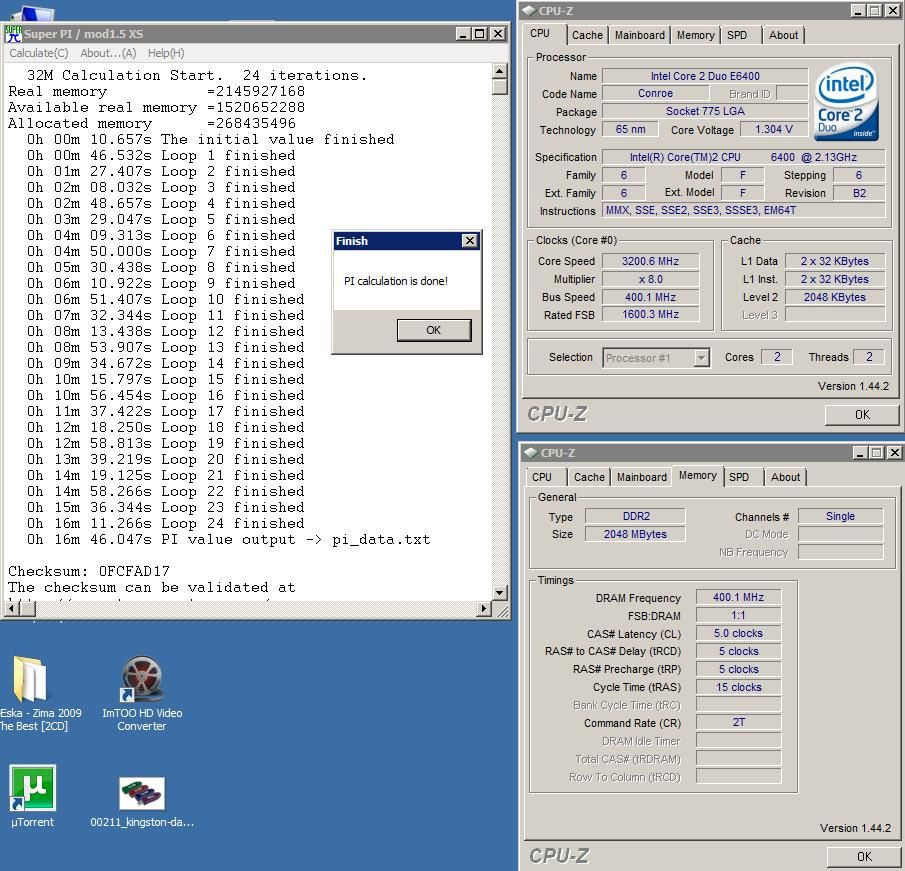This screenshot has width=905, height=871.
Task: Open the 00211_kingston image file icon
Action: pos(141,793)
